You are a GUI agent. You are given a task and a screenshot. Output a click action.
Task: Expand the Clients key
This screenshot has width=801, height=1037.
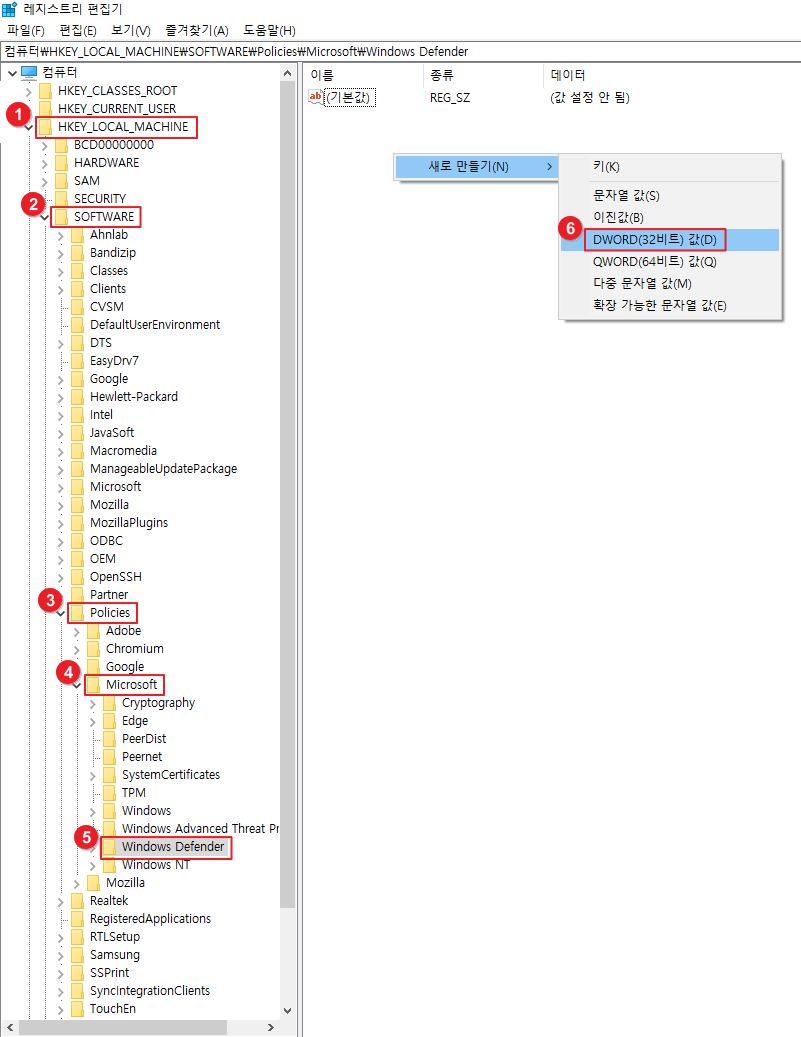[x=60, y=290]
